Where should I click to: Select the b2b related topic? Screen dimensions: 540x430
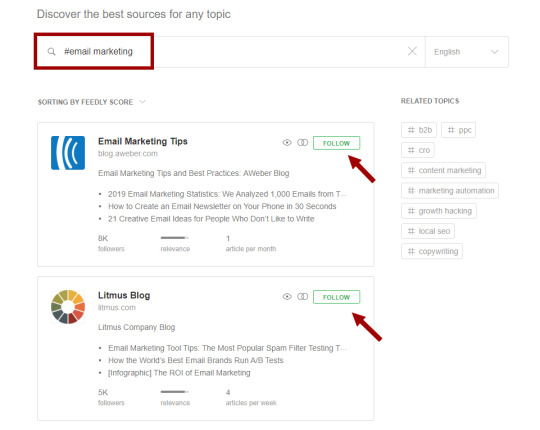tap(419, 130)
